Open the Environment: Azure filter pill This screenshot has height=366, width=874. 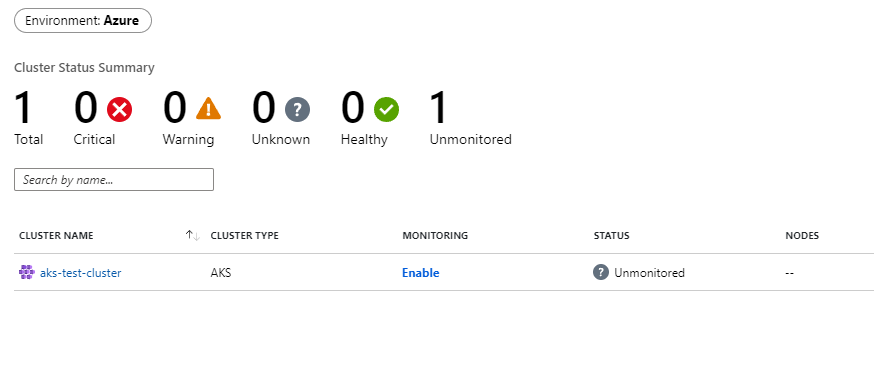[x=83, y=21]
